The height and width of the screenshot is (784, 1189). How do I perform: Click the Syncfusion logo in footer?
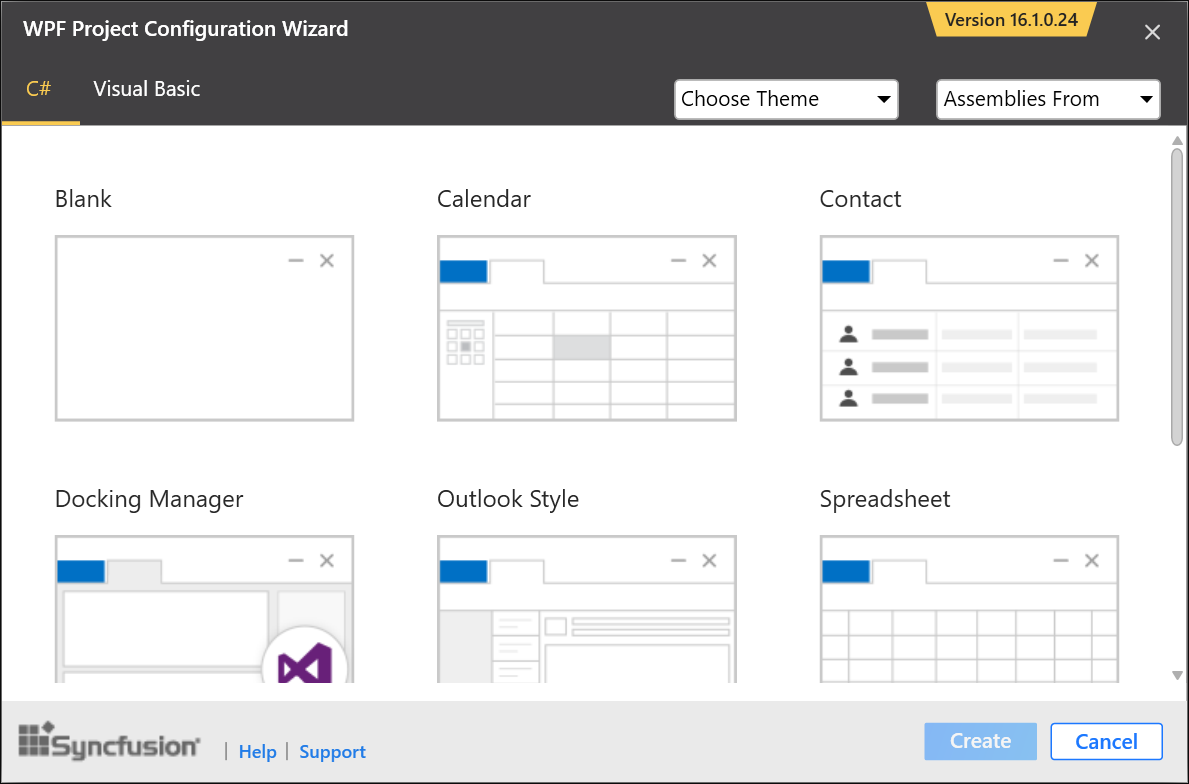110,742
